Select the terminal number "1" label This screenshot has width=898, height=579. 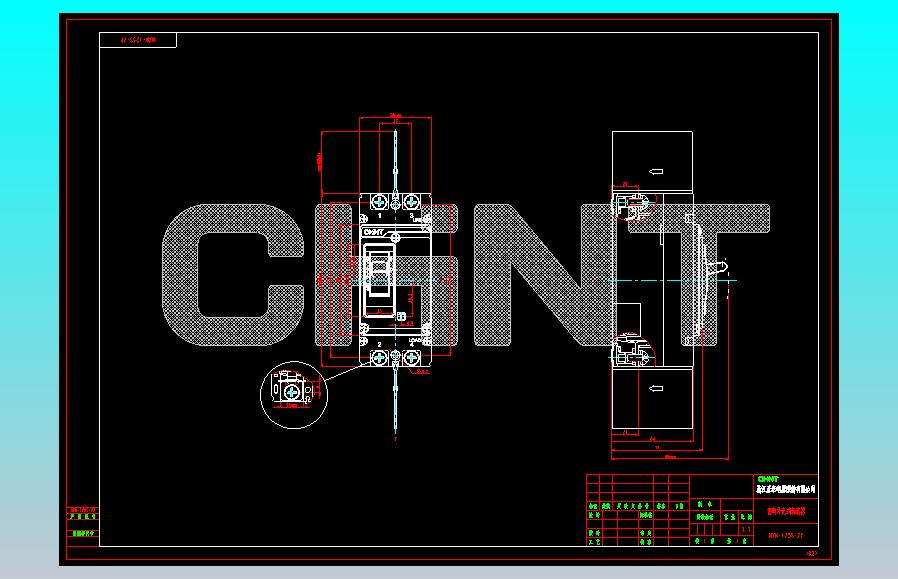point(379,216)
